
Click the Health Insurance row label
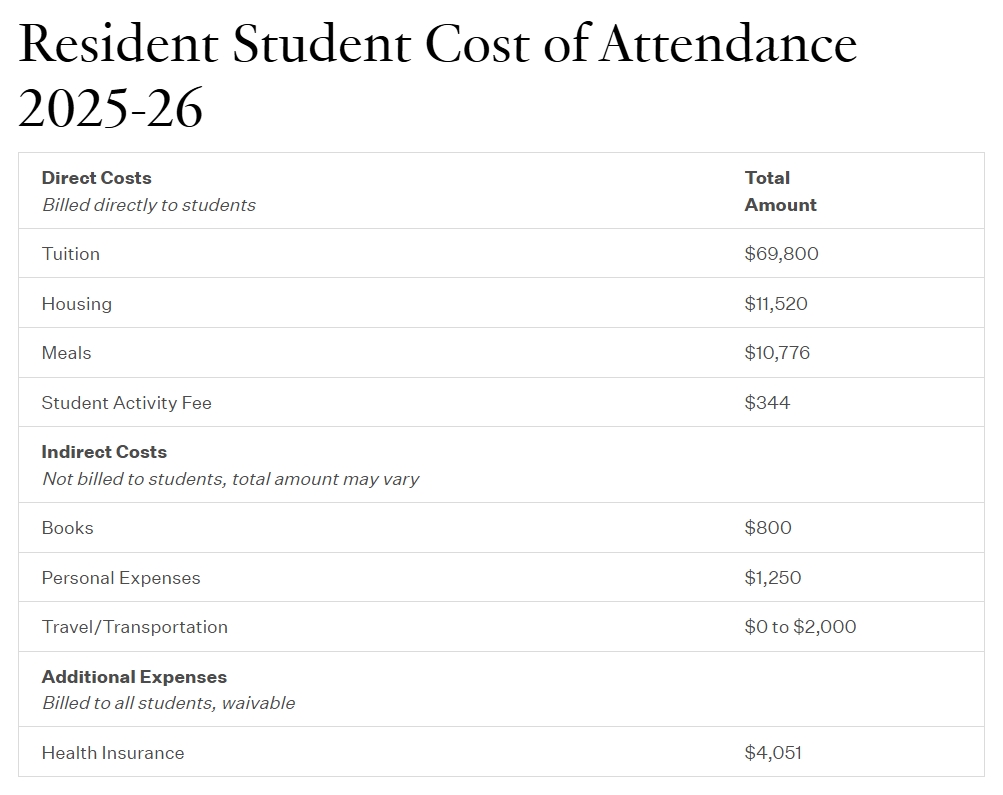pyautogui.click(x=113, y=753)
